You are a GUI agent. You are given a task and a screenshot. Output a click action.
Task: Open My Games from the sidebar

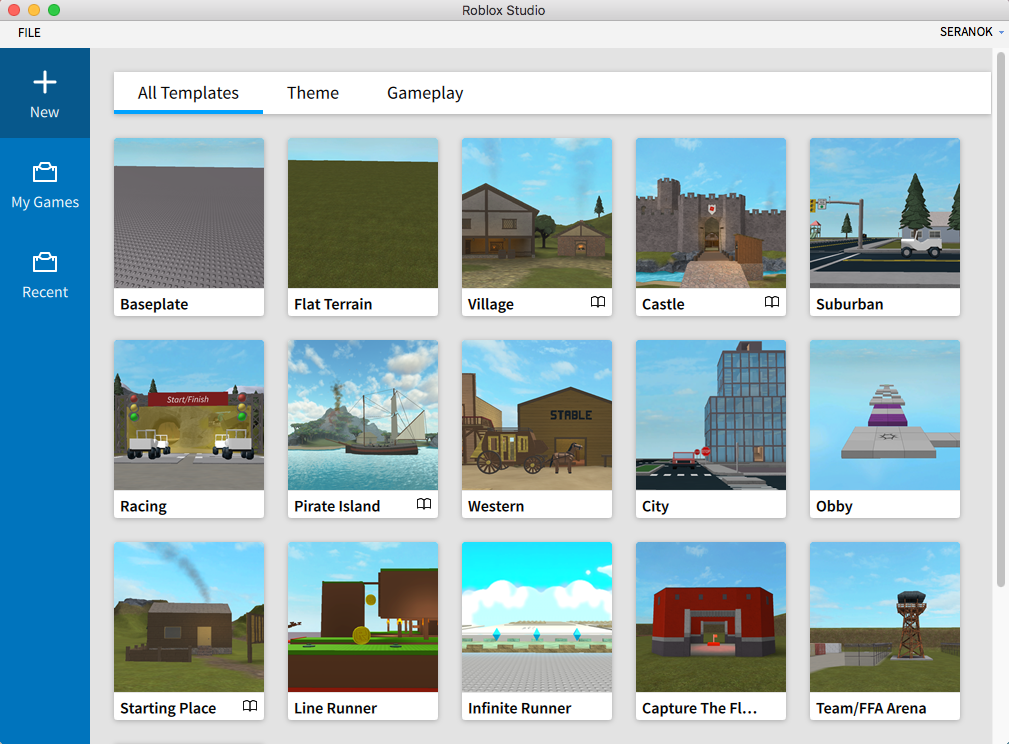coord(45,185)
